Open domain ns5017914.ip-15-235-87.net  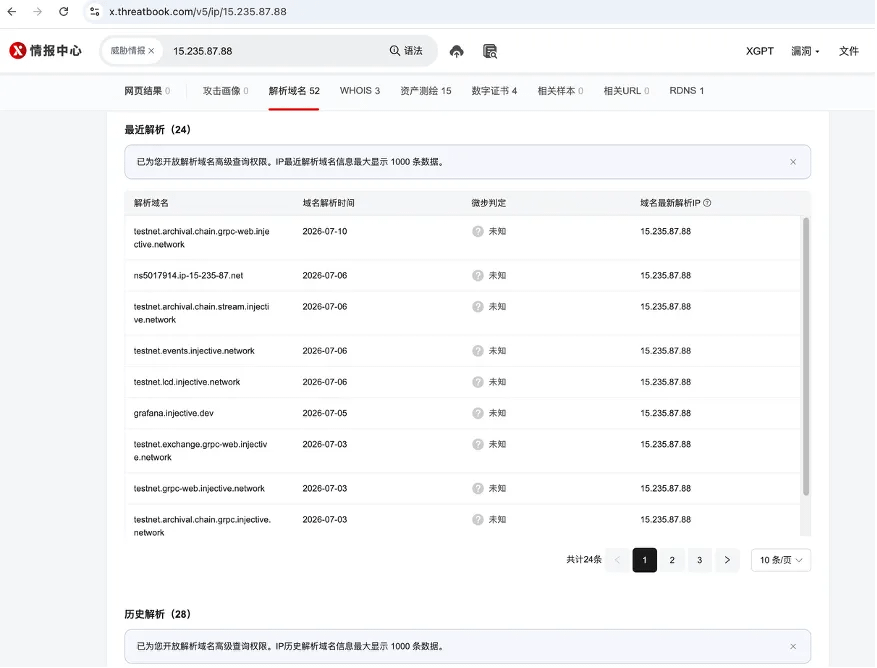click(x=188, y=276)
